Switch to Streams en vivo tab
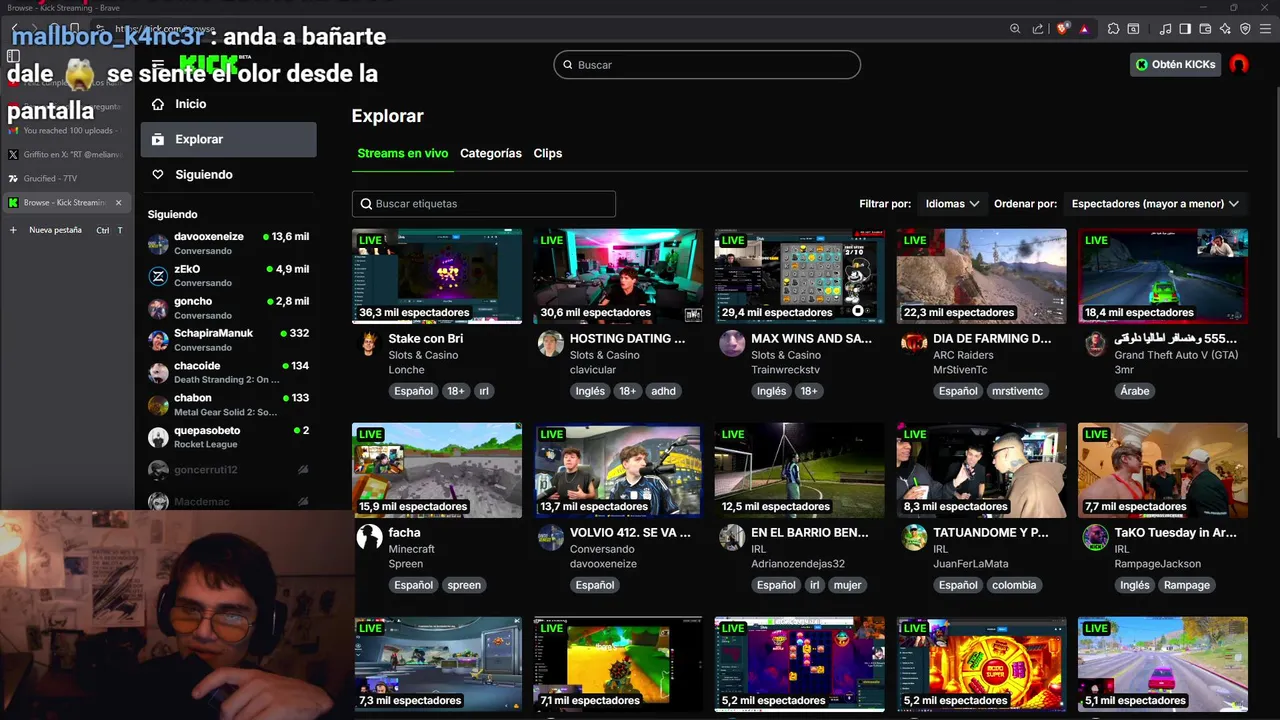The width and height of the screenshot is (1280, 720). tap(402, 153)
